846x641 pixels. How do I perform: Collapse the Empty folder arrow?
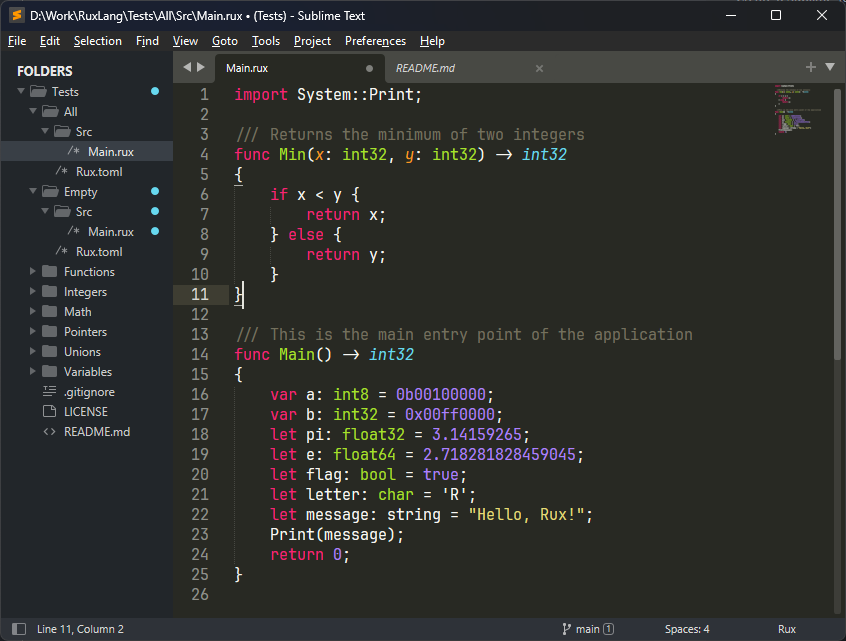coord(33,191)
